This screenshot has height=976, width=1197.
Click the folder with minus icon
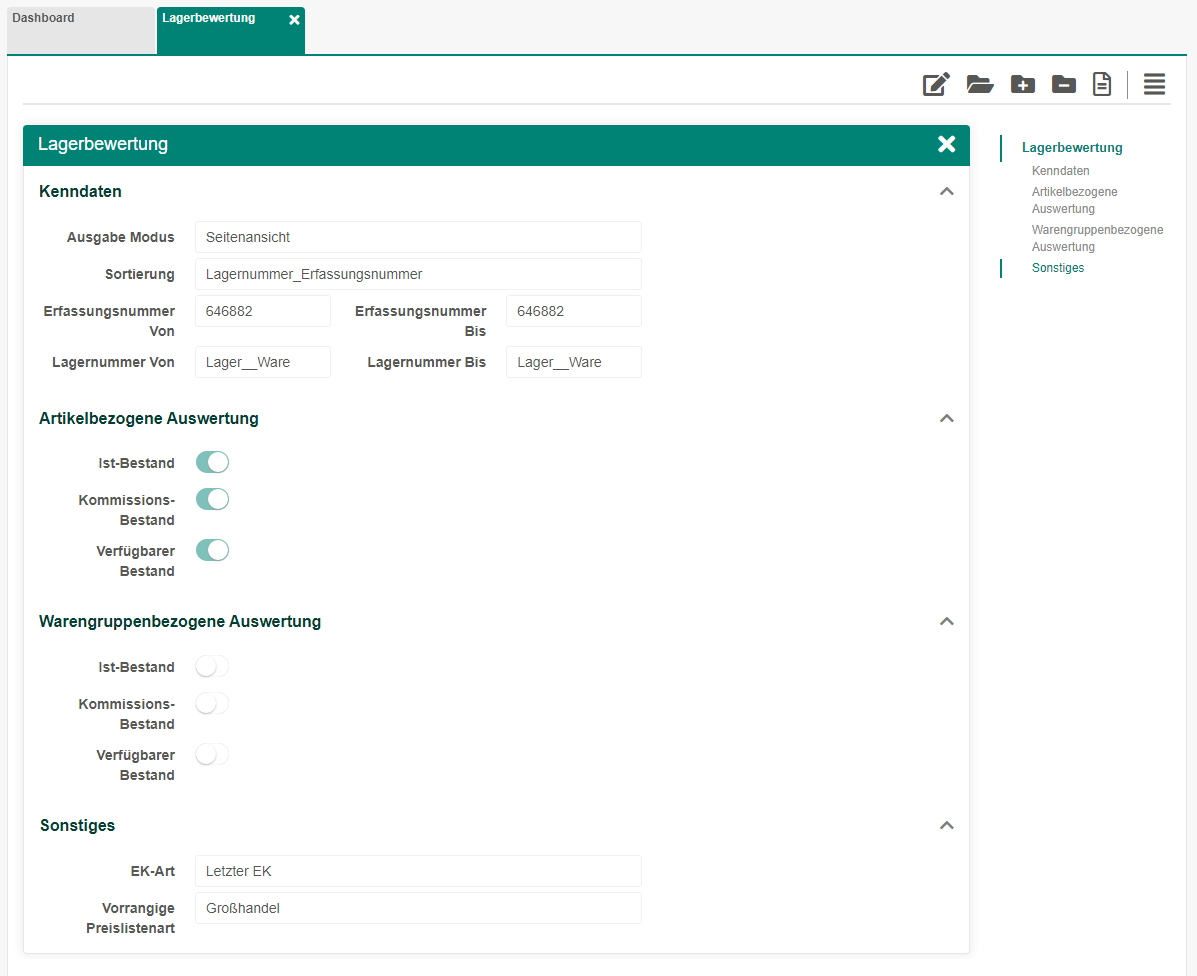[x=1064, y=85]
